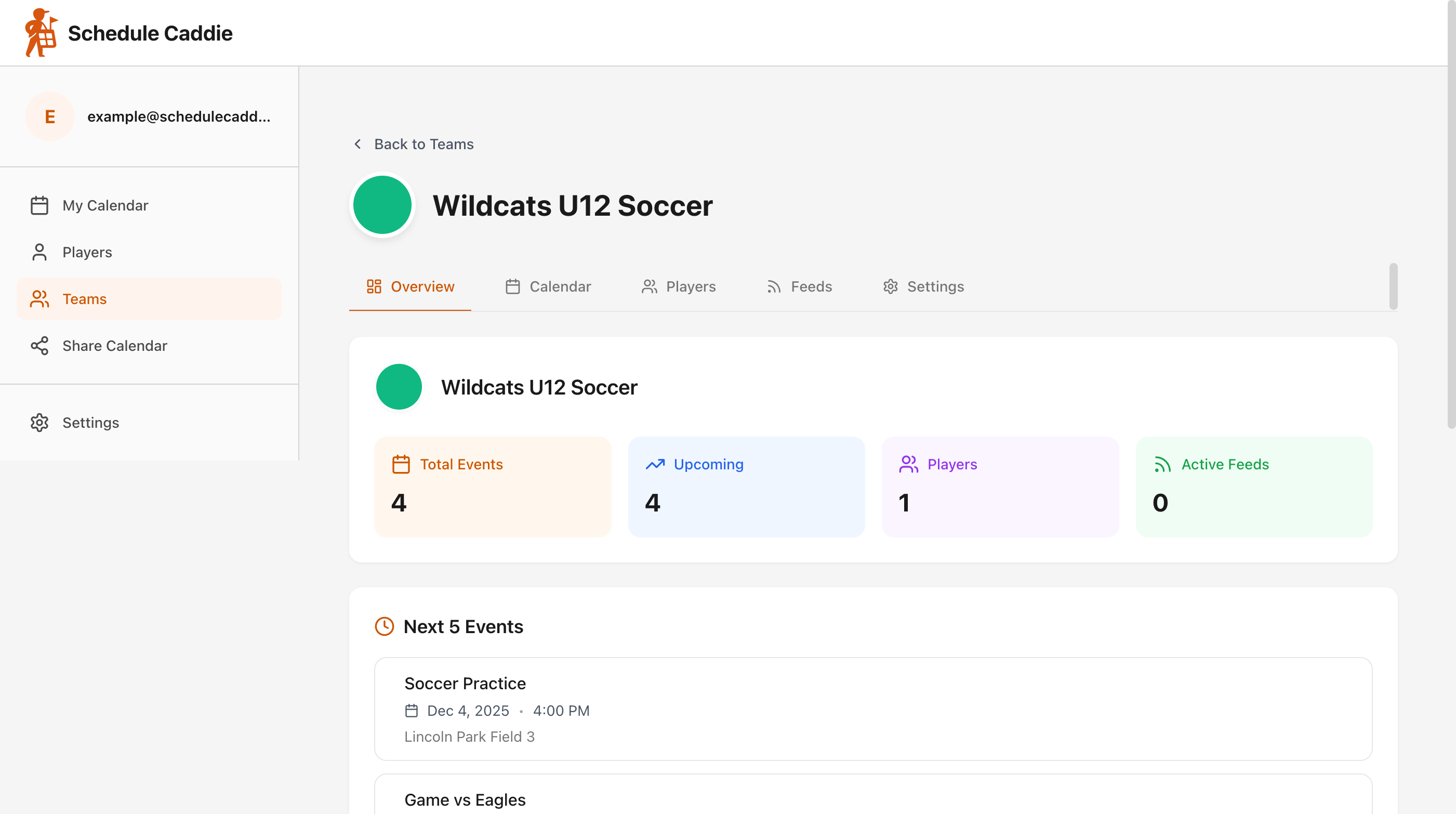Click the Upcoming trend arrow icon
The image size is (1456, 814).
655,464
